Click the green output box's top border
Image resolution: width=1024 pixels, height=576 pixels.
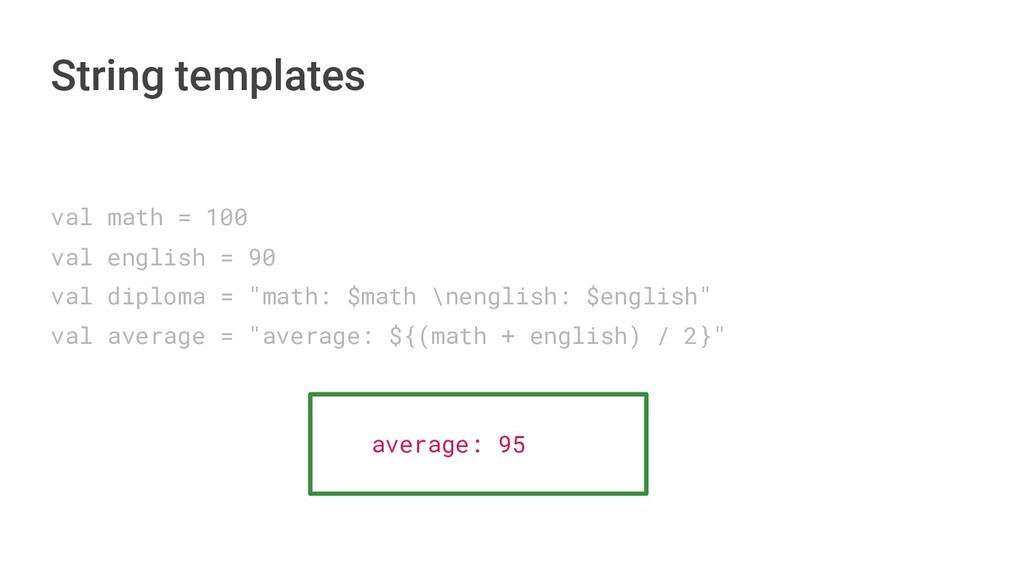tap(478, 395)
